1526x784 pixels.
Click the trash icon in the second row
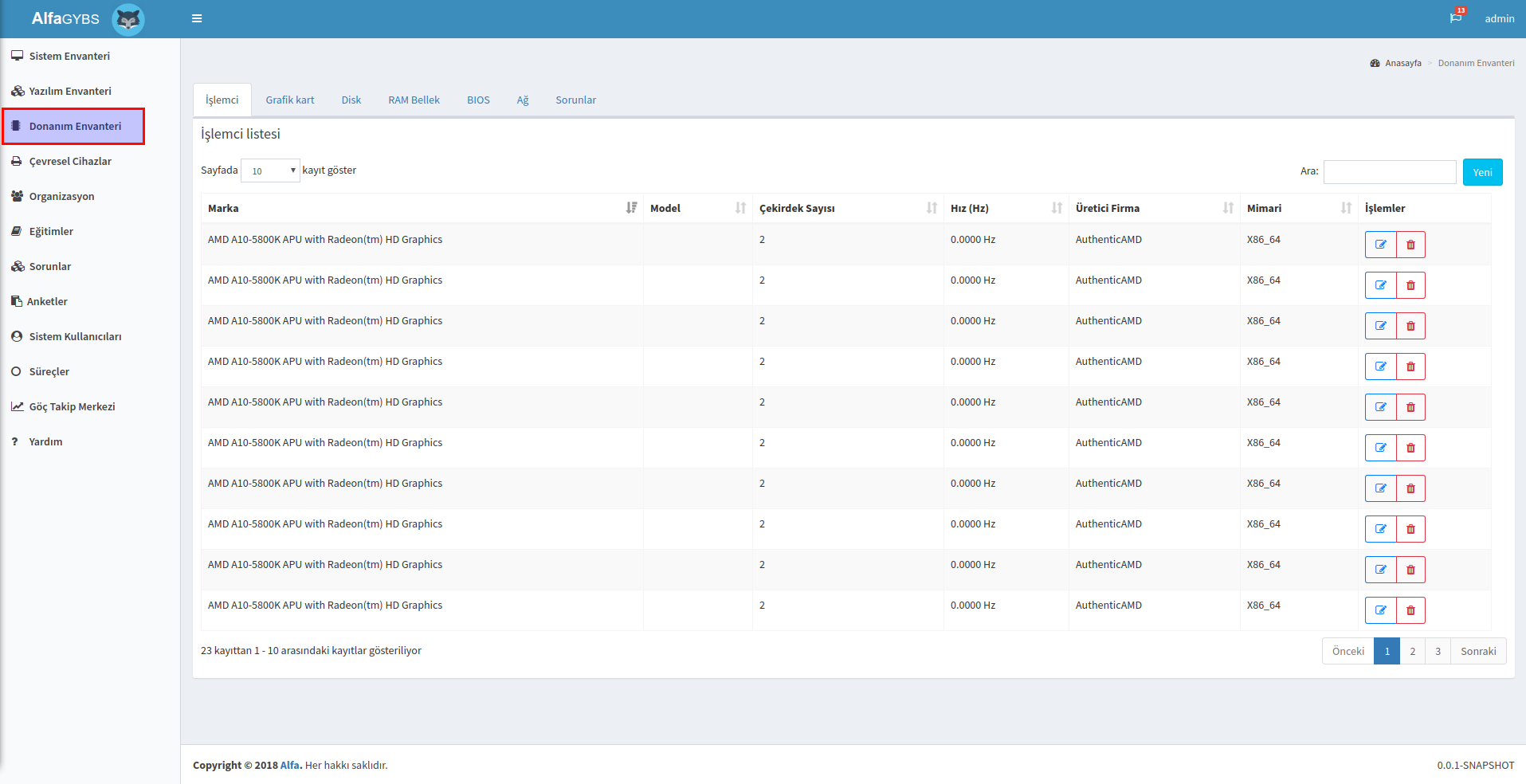click(1410, 285)
